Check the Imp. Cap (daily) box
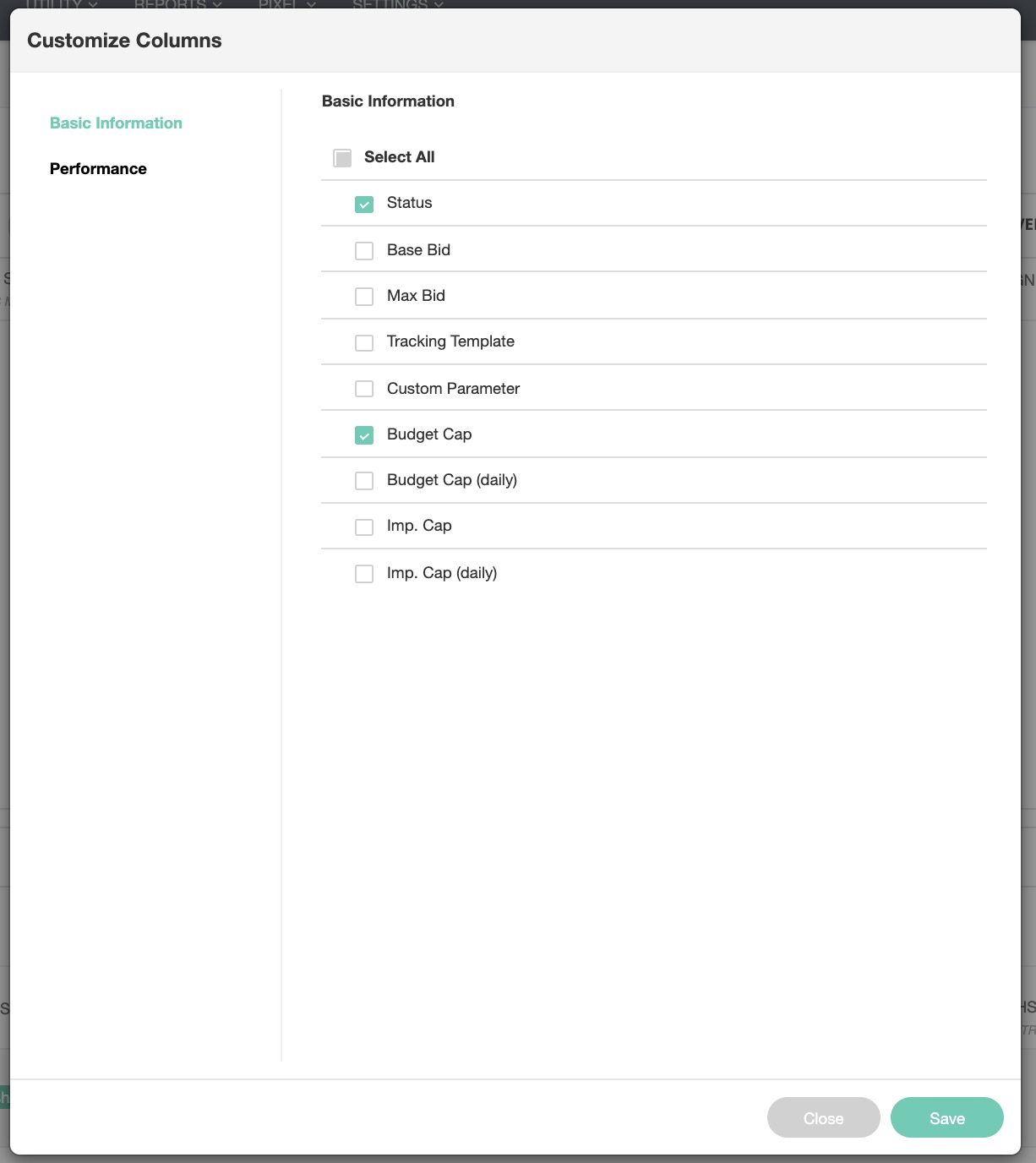The width and height of the screenshot is (1036, 1163). (x=364, y=574)
